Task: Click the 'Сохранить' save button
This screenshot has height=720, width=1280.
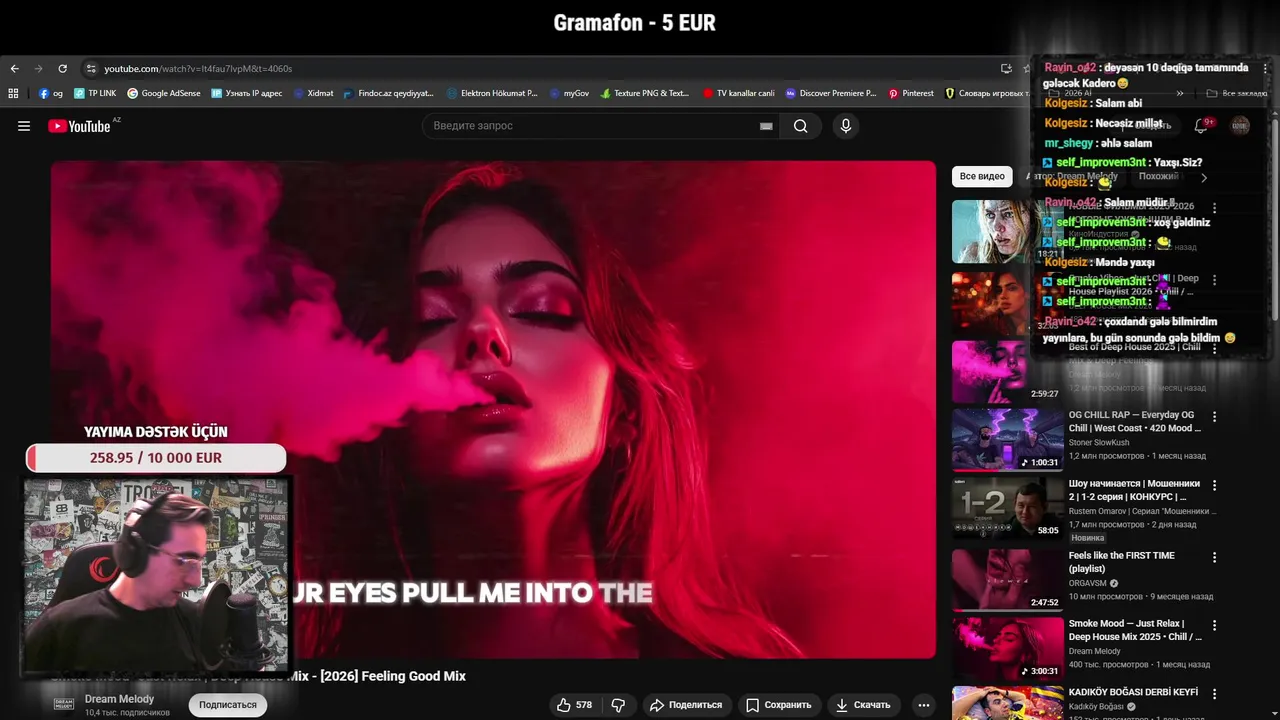Action: pos(779,705)
